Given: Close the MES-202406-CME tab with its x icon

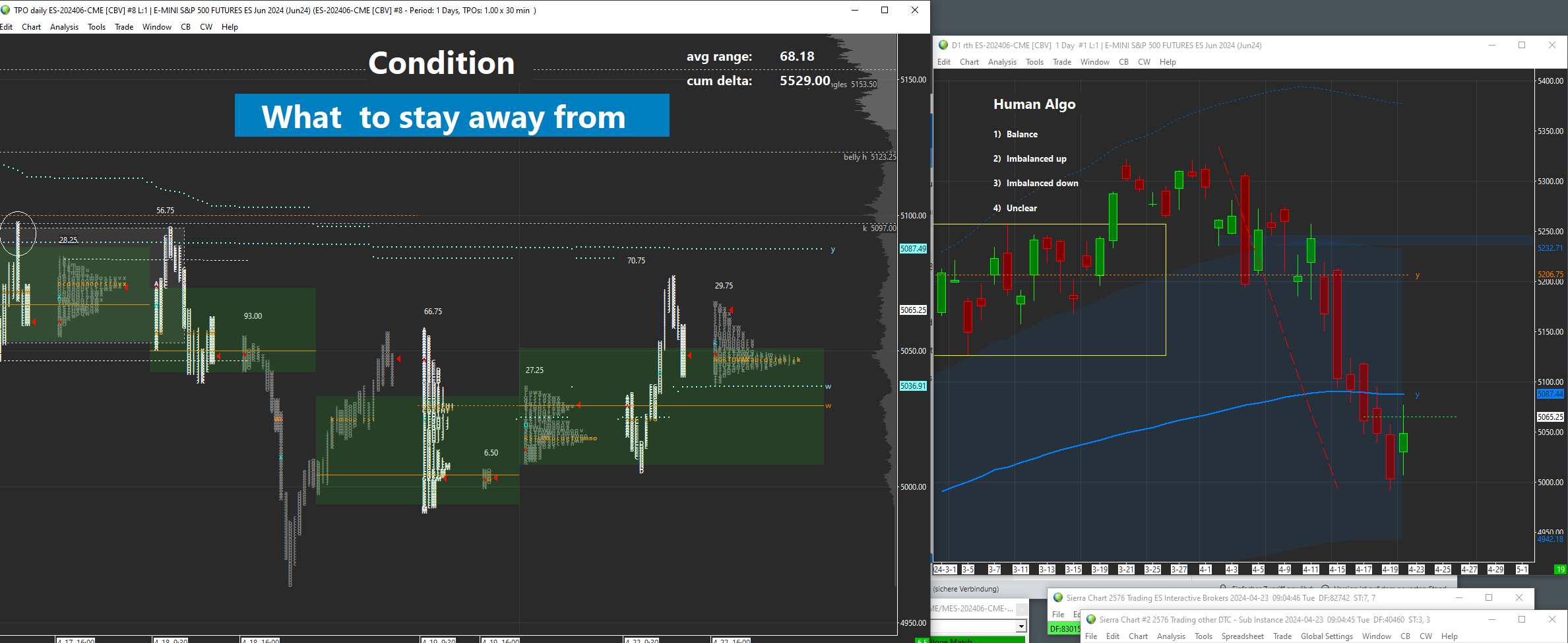Looking at the screenshot, I should (1021, 609).
